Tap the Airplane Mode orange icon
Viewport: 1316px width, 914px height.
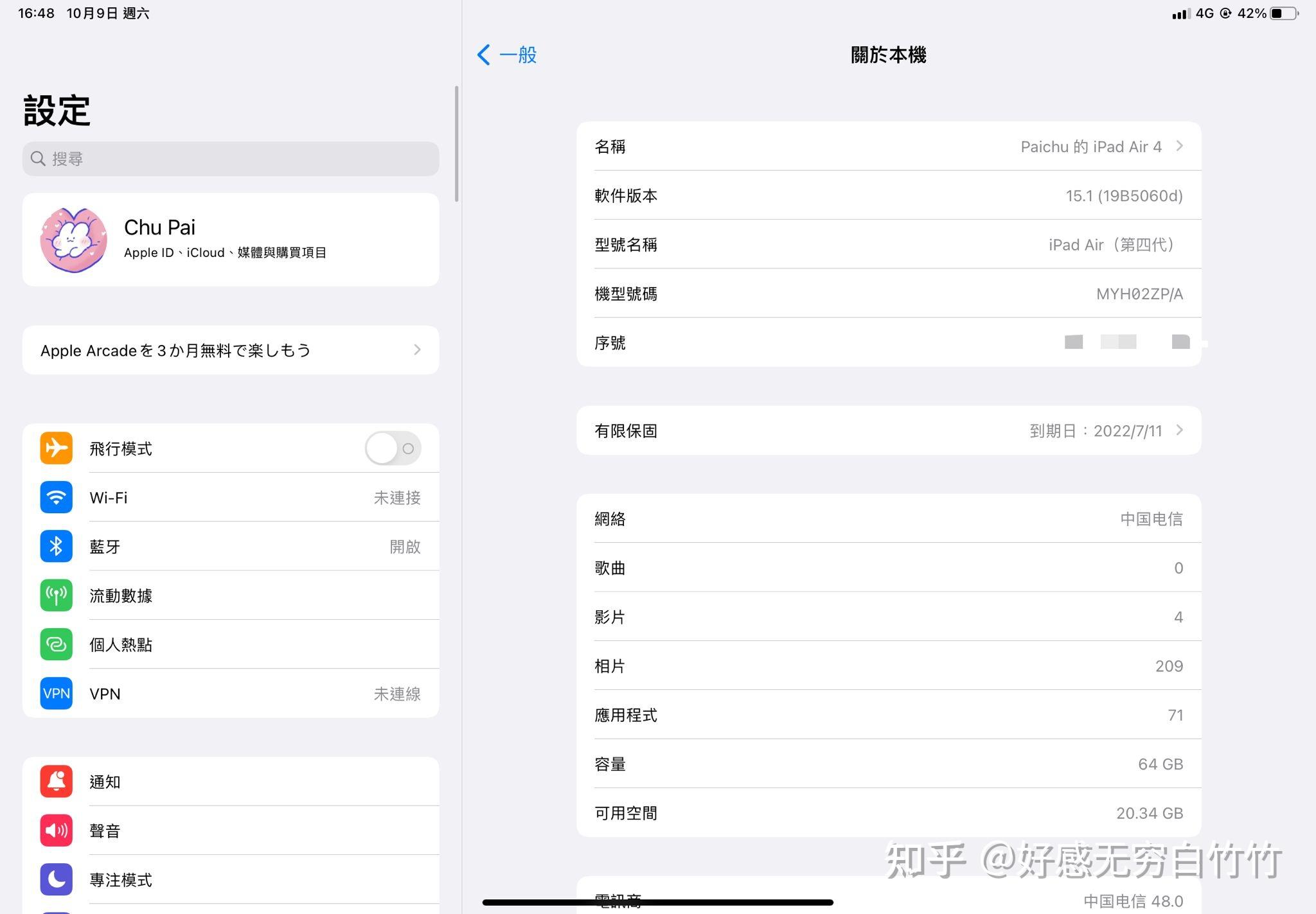[56, 448]
